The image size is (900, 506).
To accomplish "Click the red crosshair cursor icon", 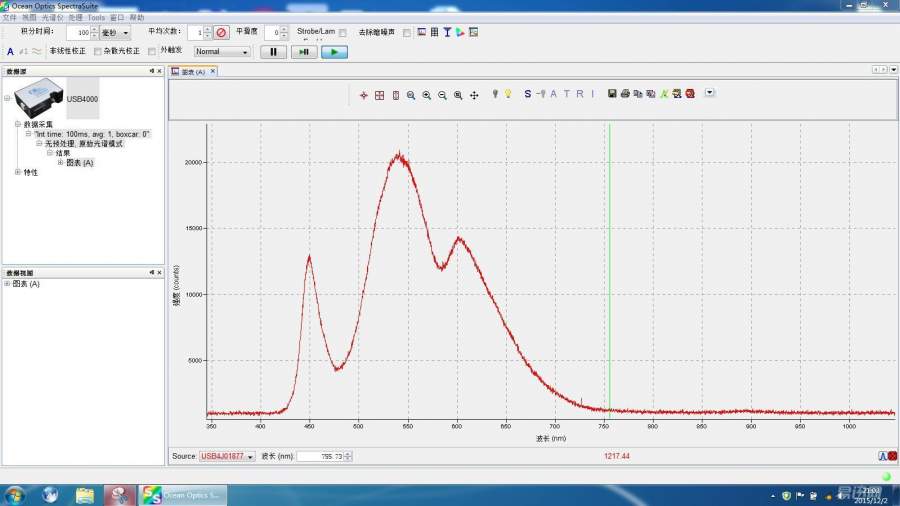I will coord(364,95).
